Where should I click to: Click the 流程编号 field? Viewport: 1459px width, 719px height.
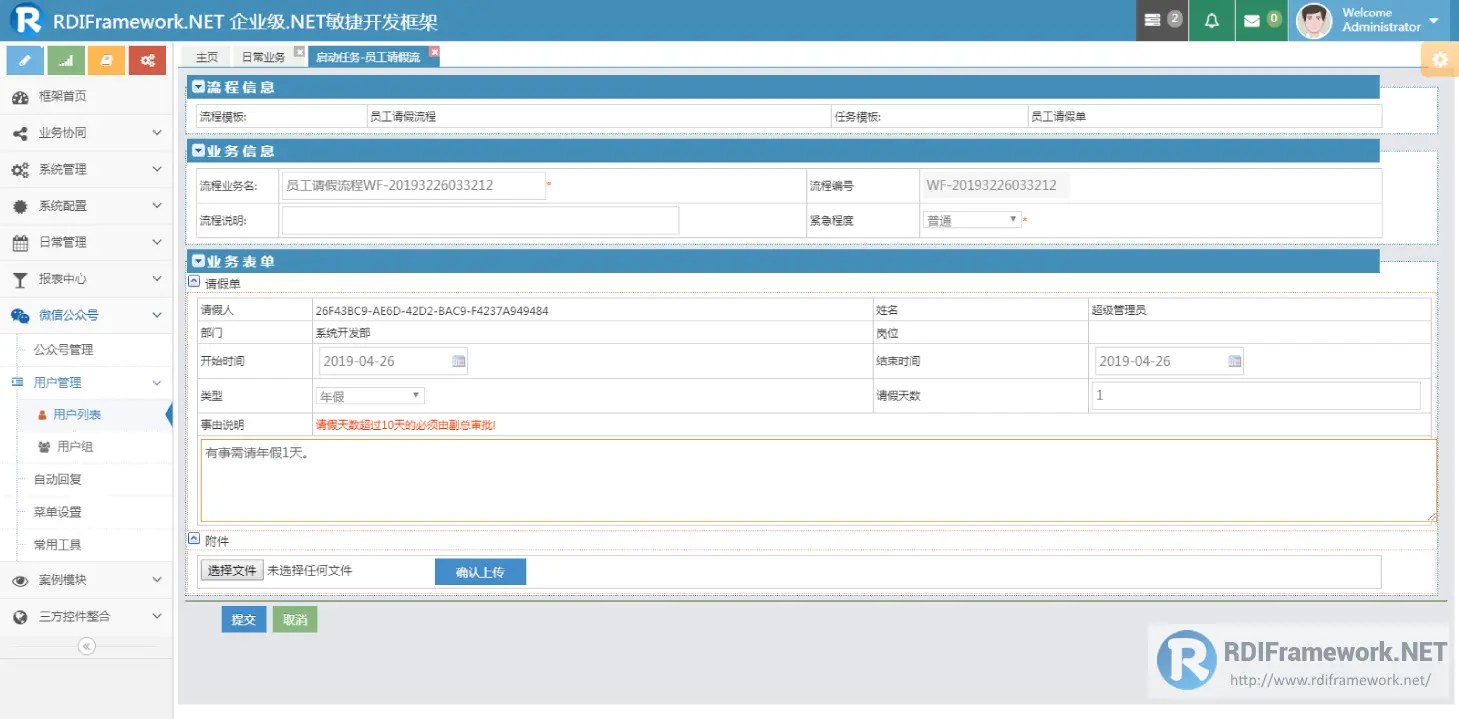[x=994, y=185]
